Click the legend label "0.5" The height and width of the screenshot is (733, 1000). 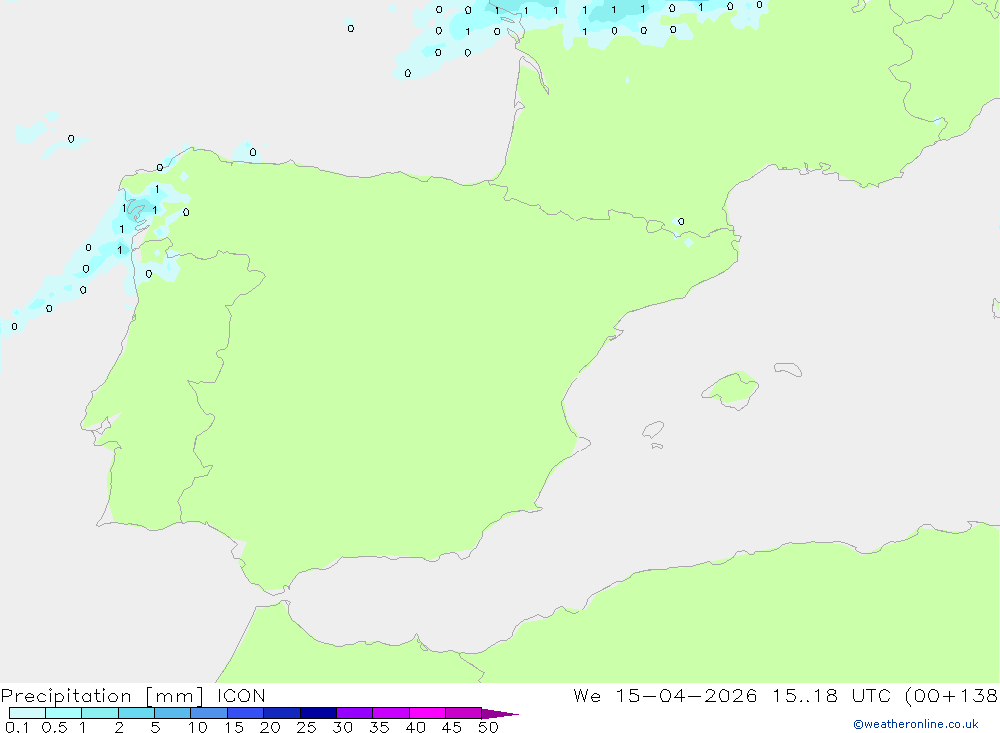pyautogui.click(x=54, y=727)
